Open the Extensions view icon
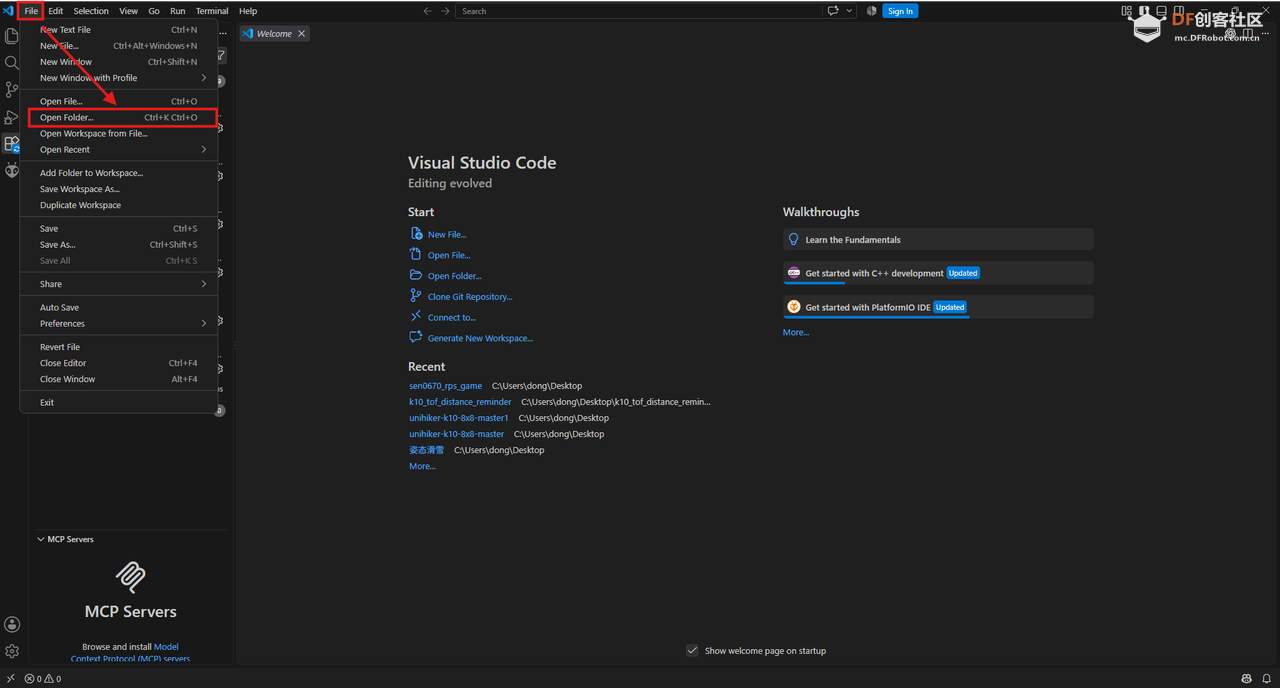The width and height of the screenshot is (1280, 688). 12,144
